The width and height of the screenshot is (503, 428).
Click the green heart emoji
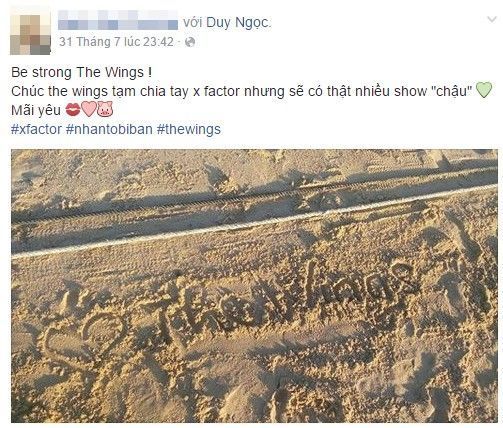click(x=484, y=90)
